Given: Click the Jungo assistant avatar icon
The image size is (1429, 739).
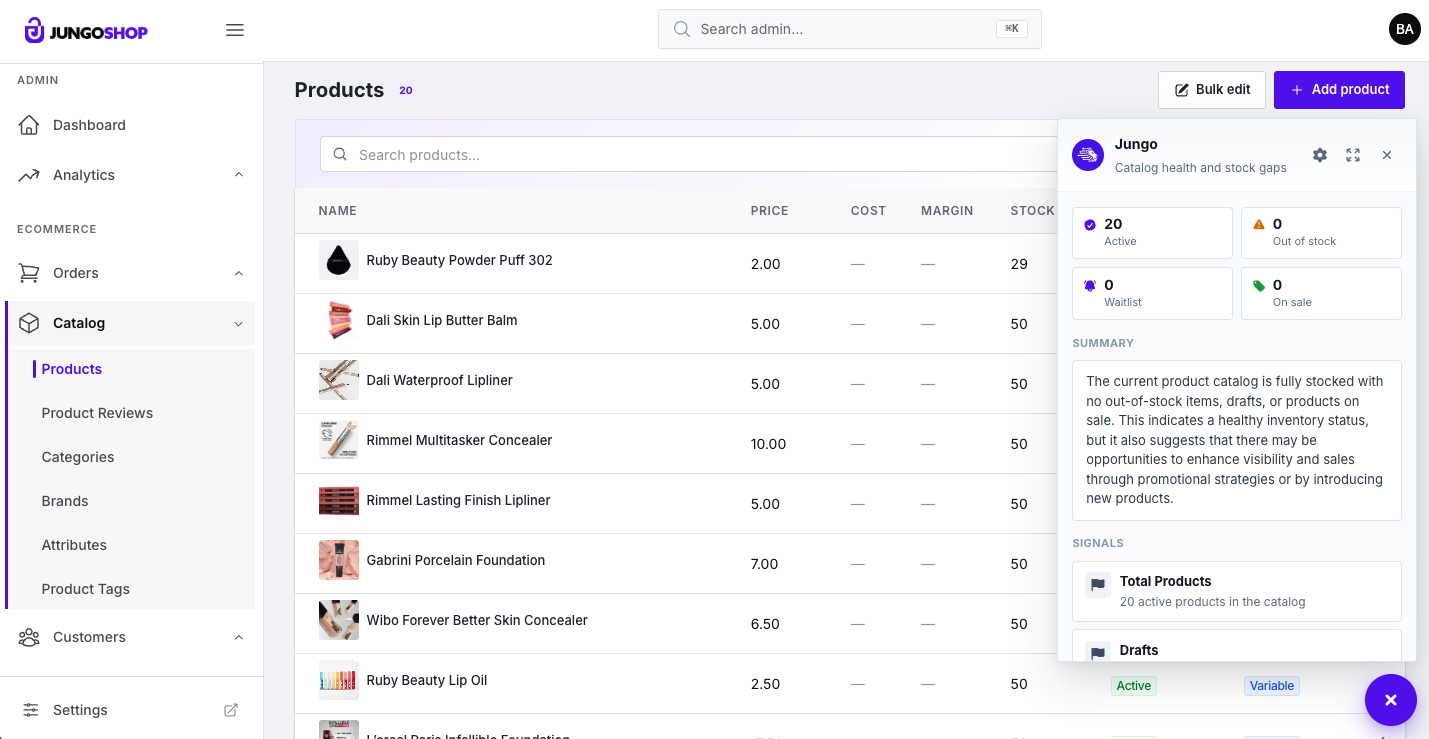Looking at the screenshot, I should (1088, 155).
